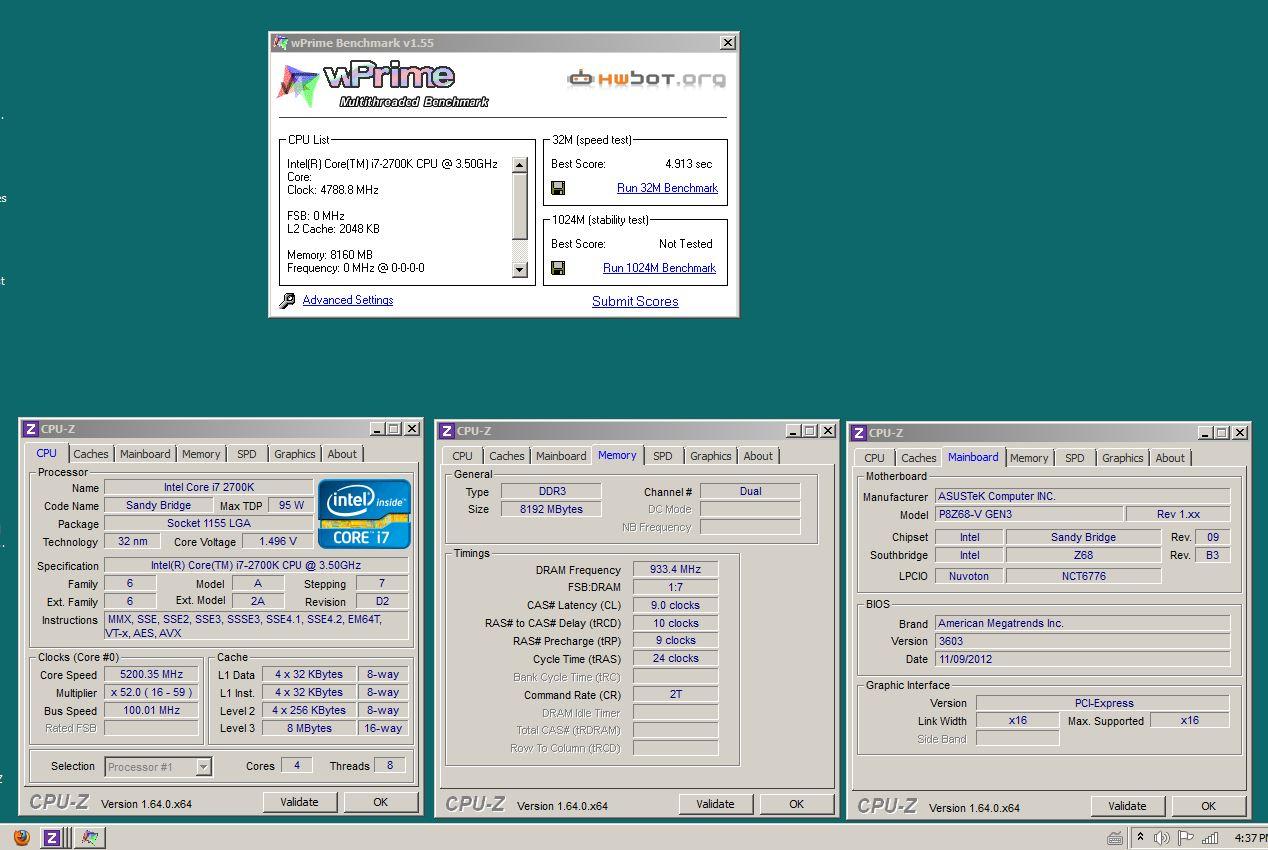This screenshot has width=1268, height=850.
Task: Click the Southbridge Z68 value
Action: [x=1083, y=555]
